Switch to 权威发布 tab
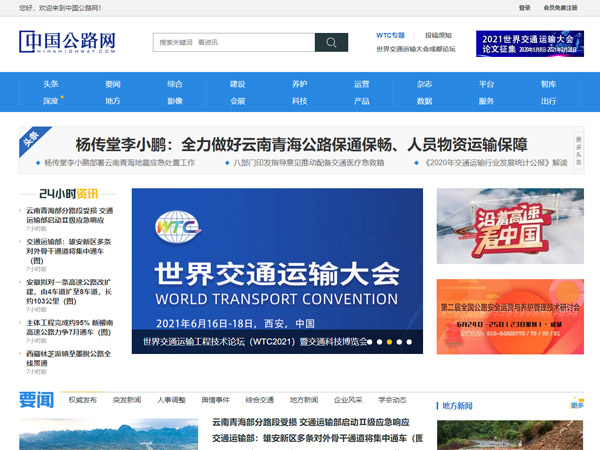Image resolution: width=600 pixels, height=450 pixels. coord(83,400)
